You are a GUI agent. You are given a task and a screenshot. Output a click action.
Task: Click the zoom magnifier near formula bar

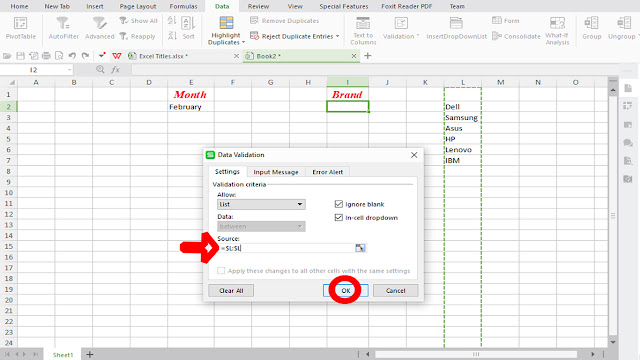pyautogui.click(x=100, y=70)
